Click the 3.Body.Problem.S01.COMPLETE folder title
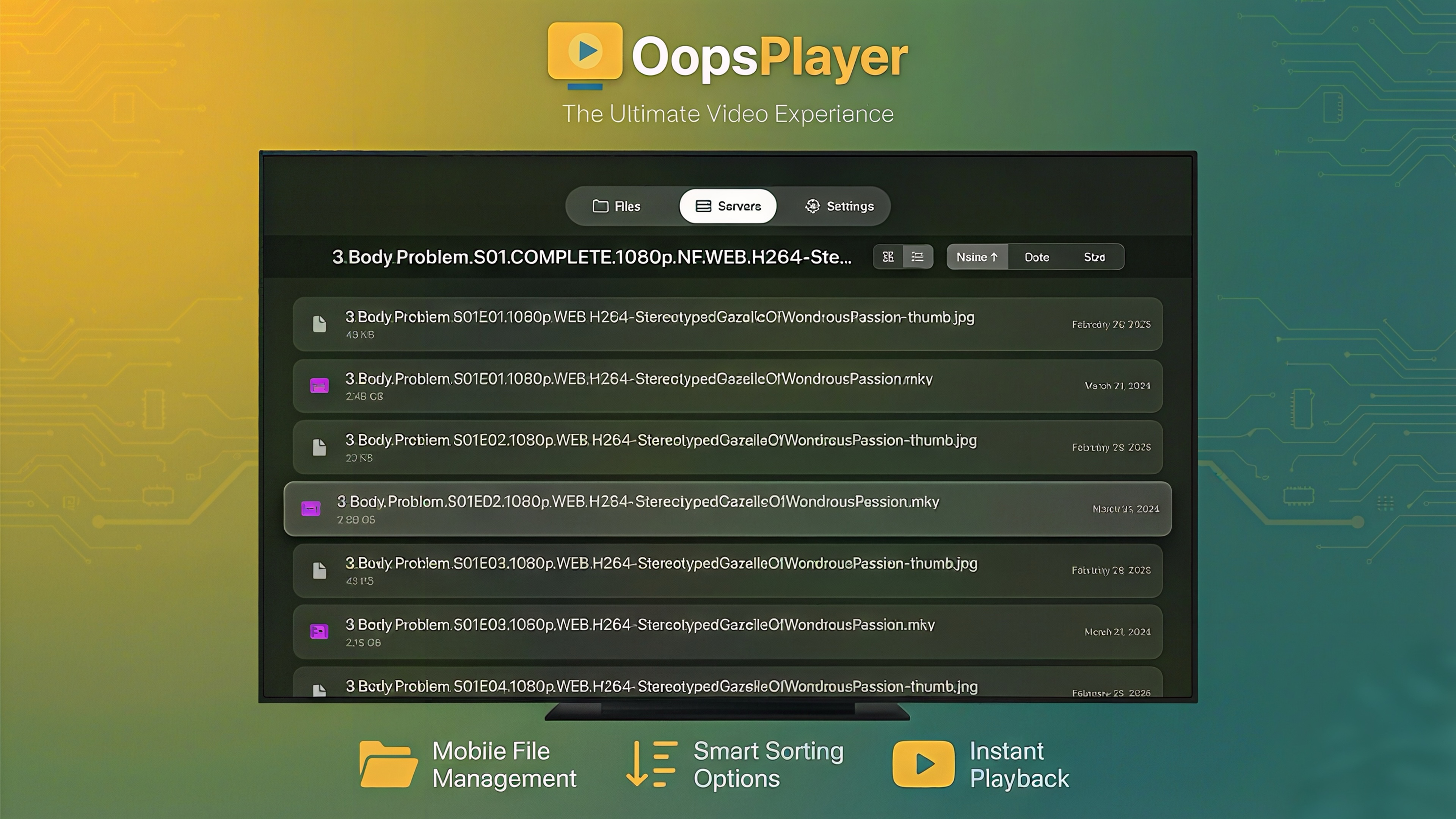Image resolution: width=1456 pixels, height=819 pixels. (x=592, y=257)
